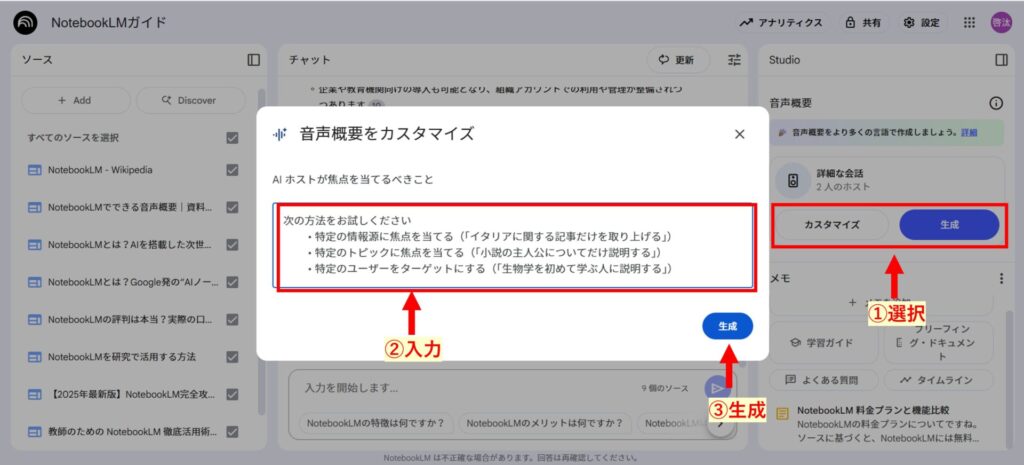Image resolution: width=1024 pixels, height=465 pixels.
Task: Uncheck NotebookLMとは？AIを搭載した次世 source
Action: (x=232, y=245)
